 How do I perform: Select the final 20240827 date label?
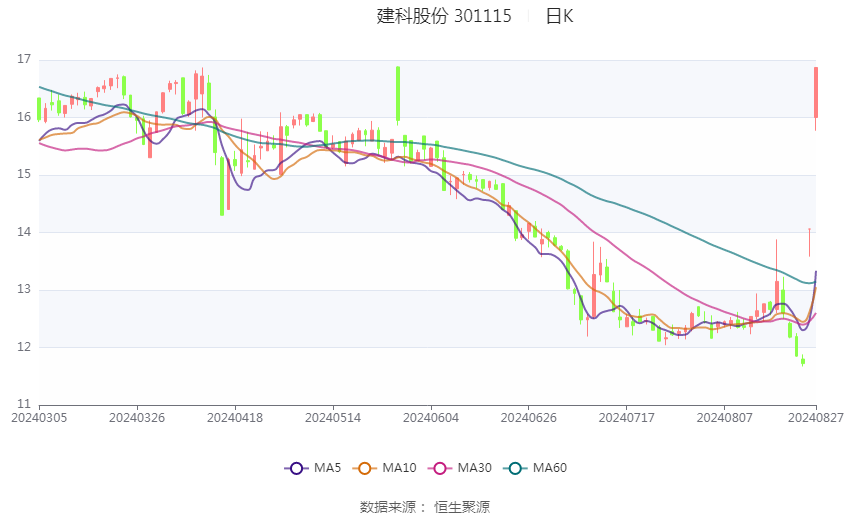pos(816,417)
